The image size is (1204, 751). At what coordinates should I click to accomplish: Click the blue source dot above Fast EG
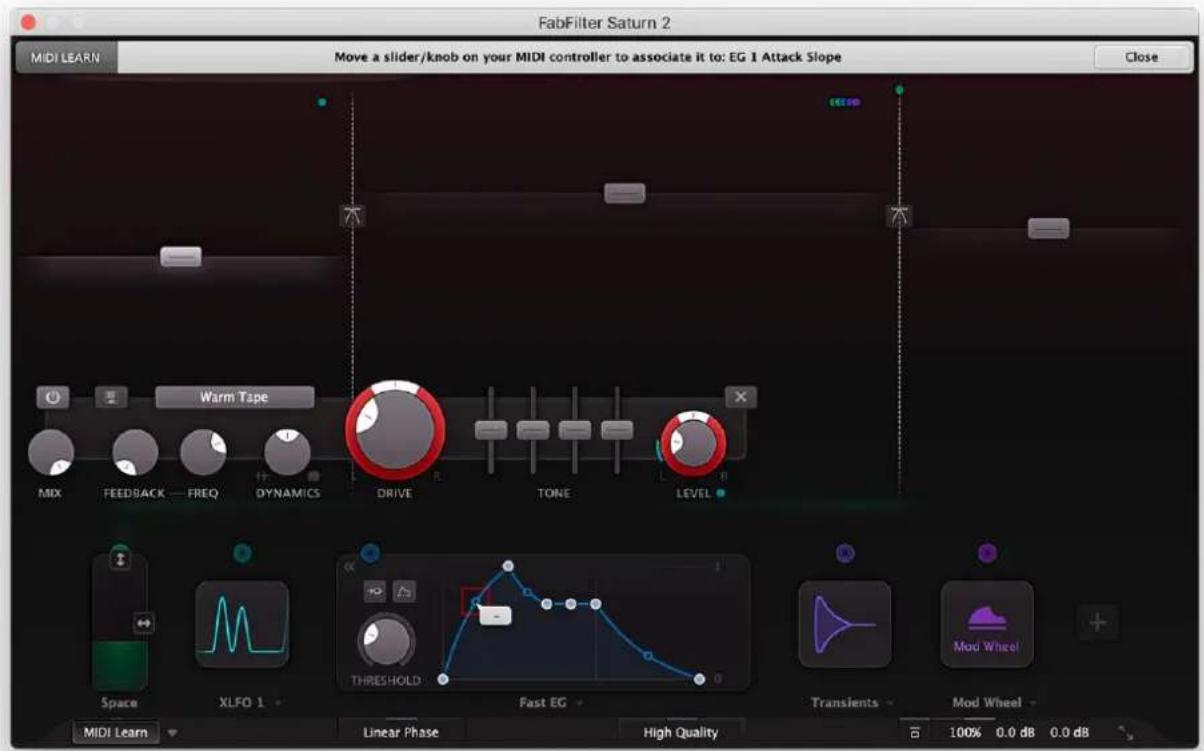tap(370, 552)
